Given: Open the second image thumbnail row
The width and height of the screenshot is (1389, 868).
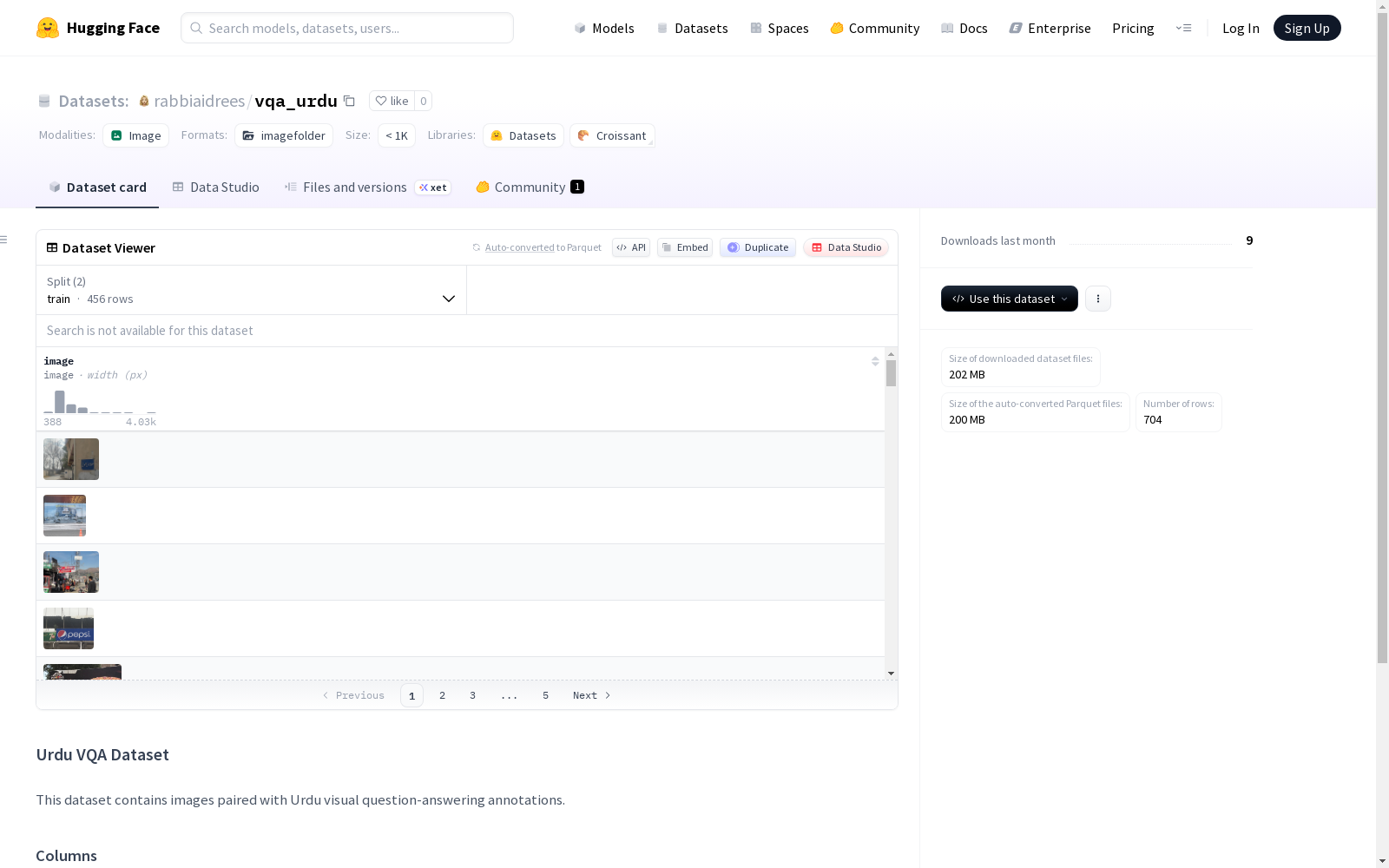Looking at the screenshot, I should [64, 516].
